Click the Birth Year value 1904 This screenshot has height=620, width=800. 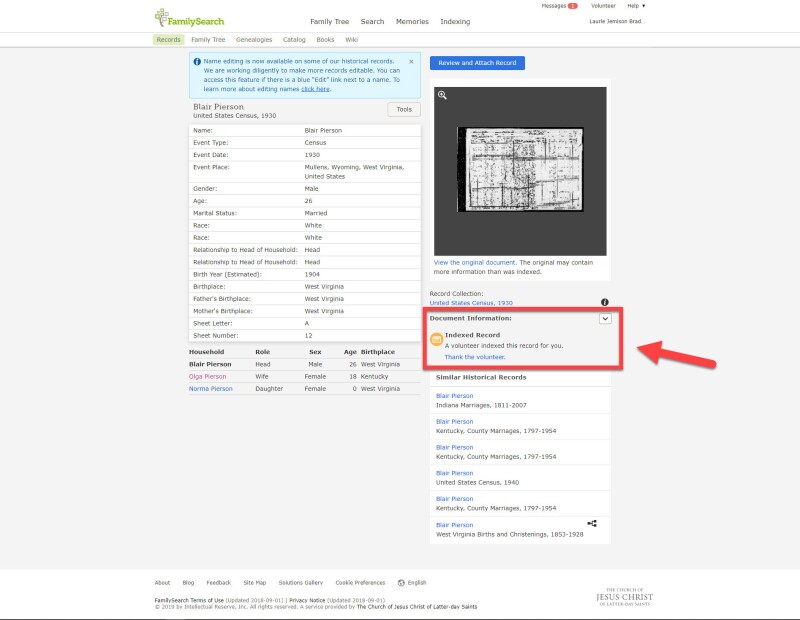(312, 275)
